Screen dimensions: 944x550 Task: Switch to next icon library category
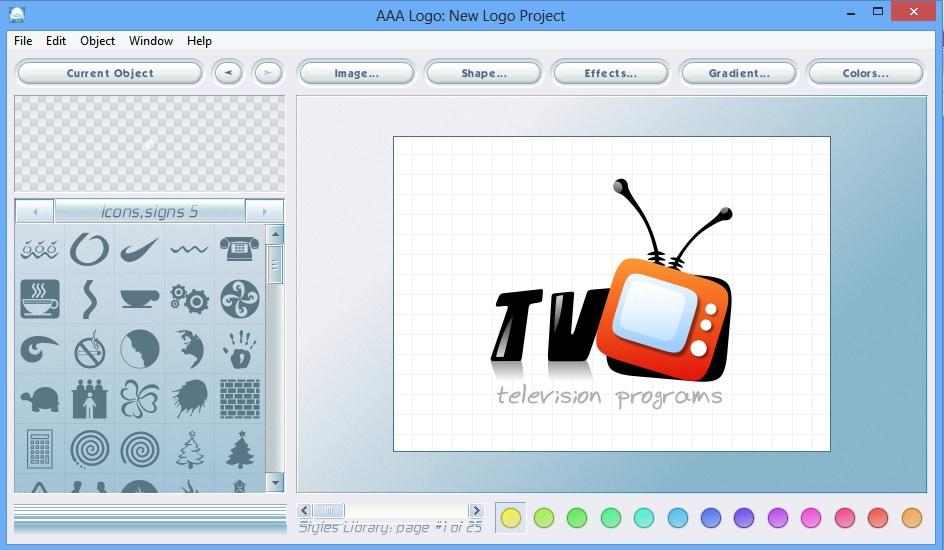pyautogui.click(x=264, y=211)
